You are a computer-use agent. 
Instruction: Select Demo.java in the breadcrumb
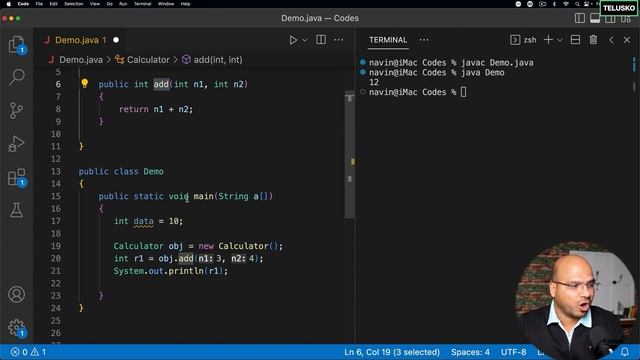81,60
